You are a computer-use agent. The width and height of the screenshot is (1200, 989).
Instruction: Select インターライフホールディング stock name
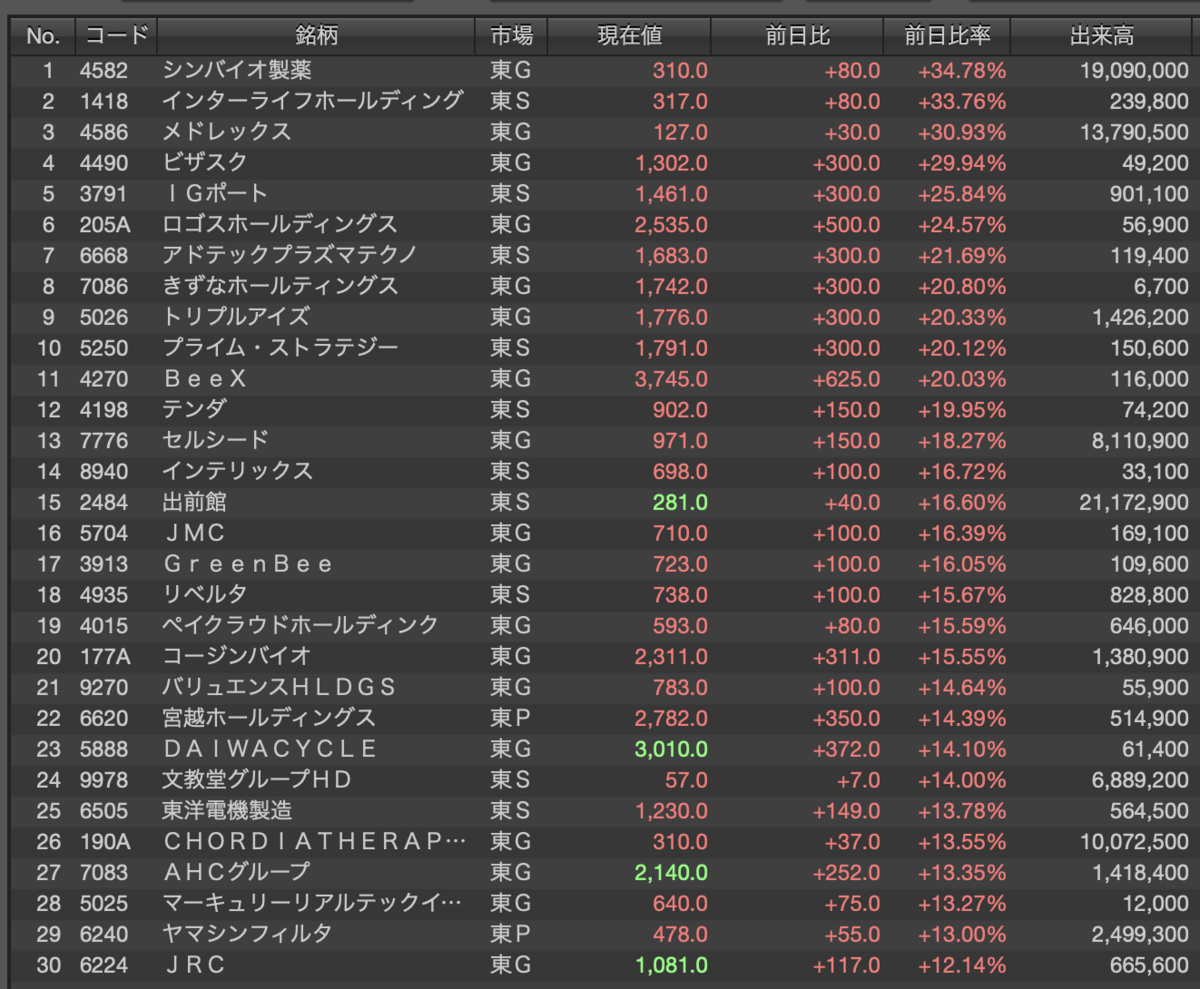pyautogui.click(x=312, y=101)
